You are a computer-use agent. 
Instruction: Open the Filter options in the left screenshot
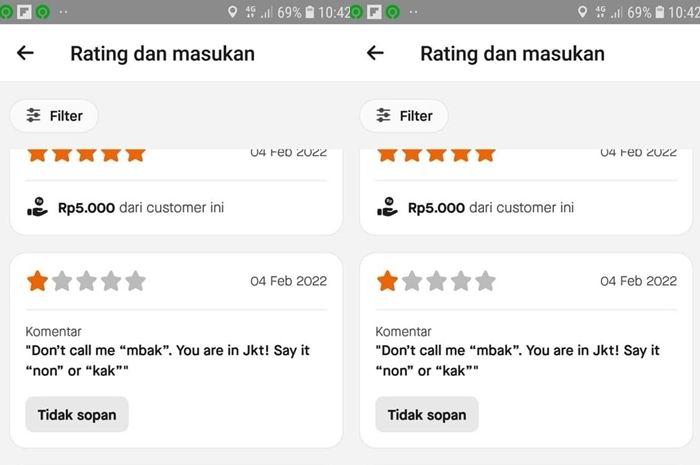[54, 116]
